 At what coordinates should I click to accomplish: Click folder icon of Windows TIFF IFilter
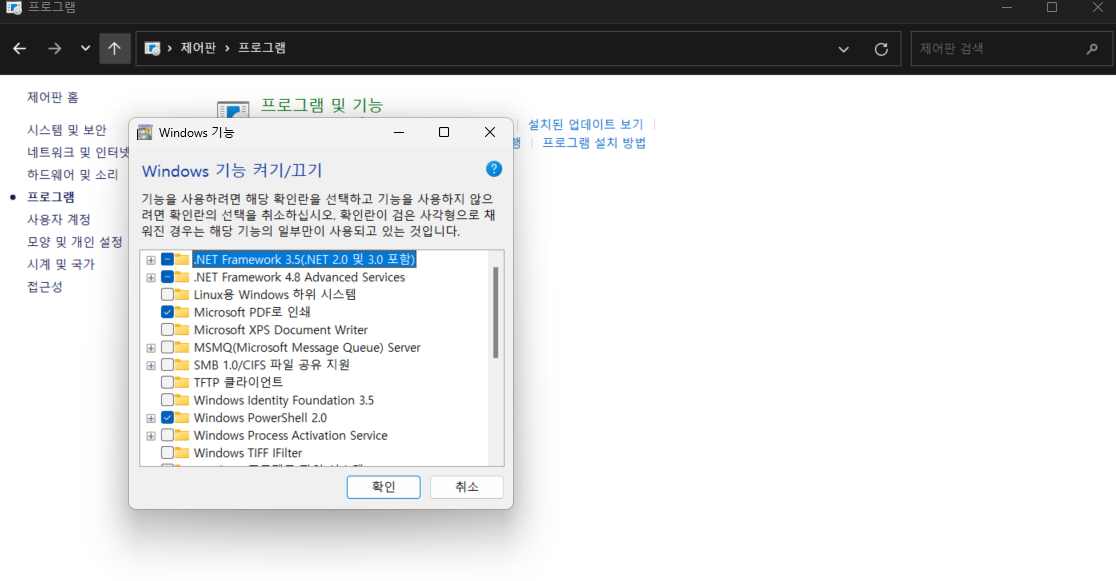point(182,453)
